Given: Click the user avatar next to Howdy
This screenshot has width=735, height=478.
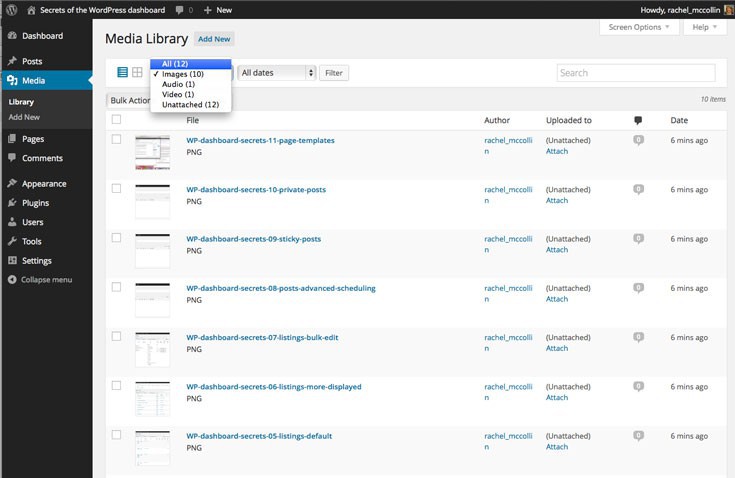Looking at the screenshot, I should click(x=728, y=10).
